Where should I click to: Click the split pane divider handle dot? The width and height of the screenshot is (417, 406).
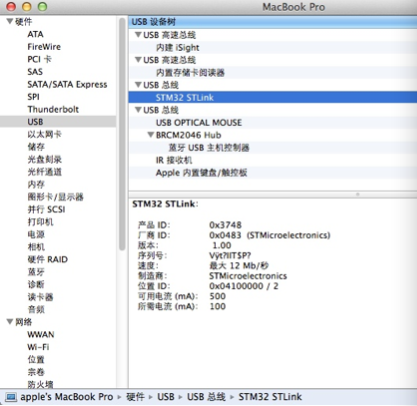click(x=357, y=194)
